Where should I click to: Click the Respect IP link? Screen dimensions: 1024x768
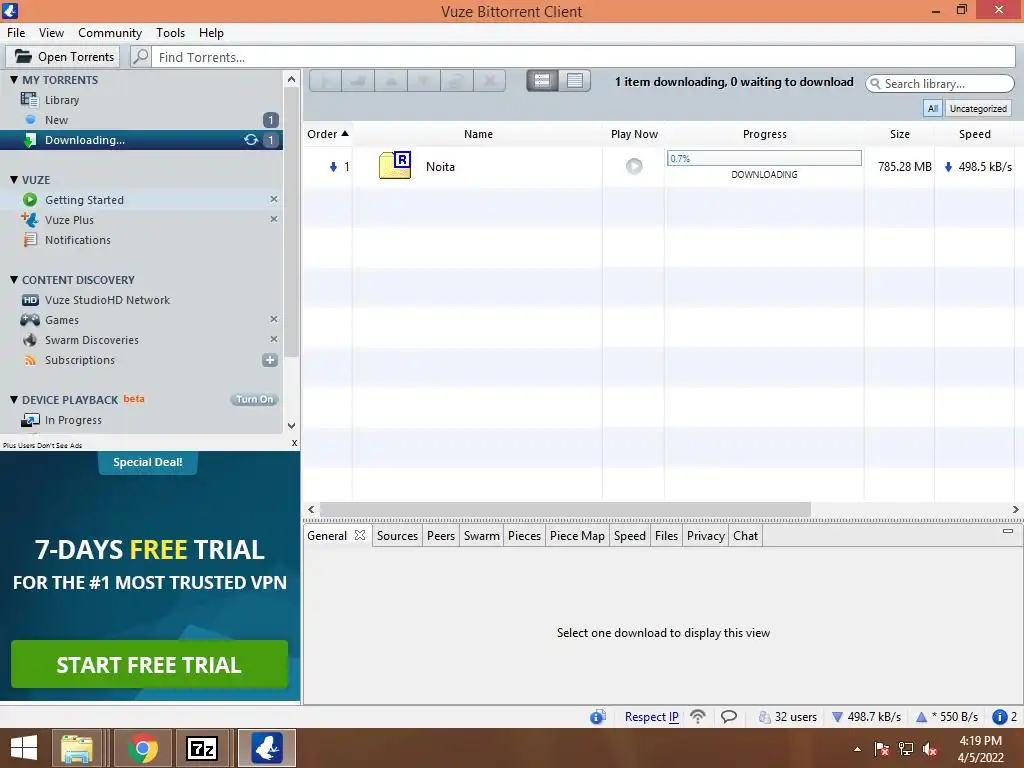651,716
